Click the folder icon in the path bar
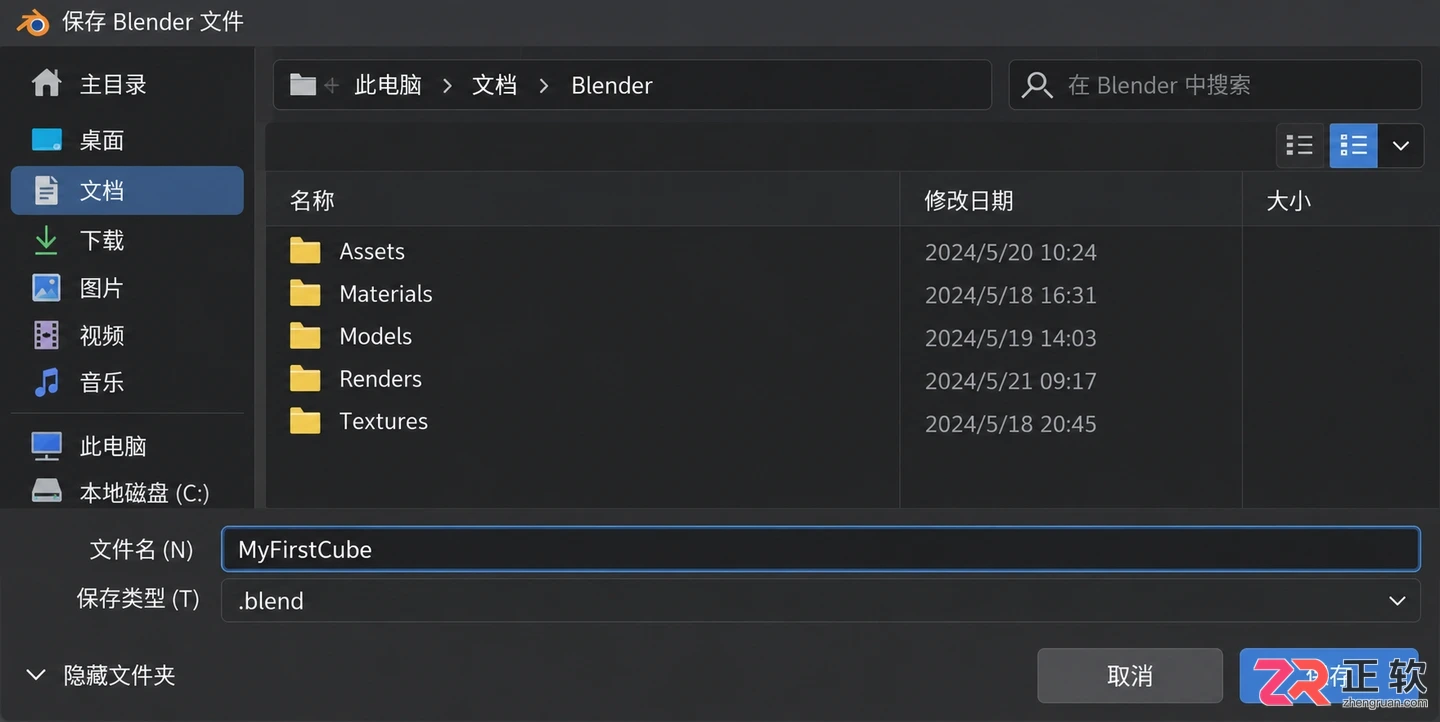This screenshot has height=722, width=1440. click(x=303, y=85)
